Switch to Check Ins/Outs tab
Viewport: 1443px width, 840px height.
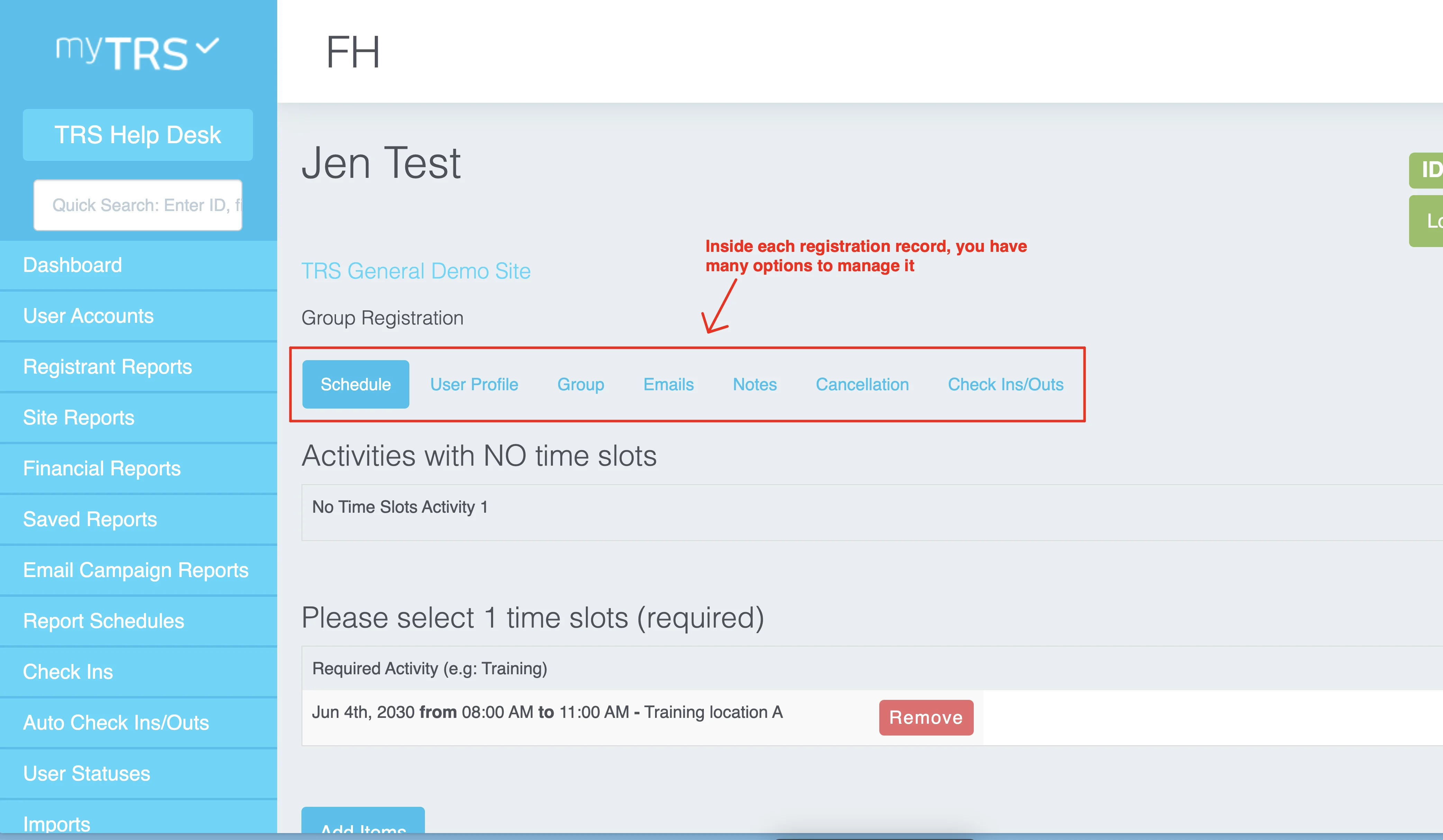tap(1006, 384)
